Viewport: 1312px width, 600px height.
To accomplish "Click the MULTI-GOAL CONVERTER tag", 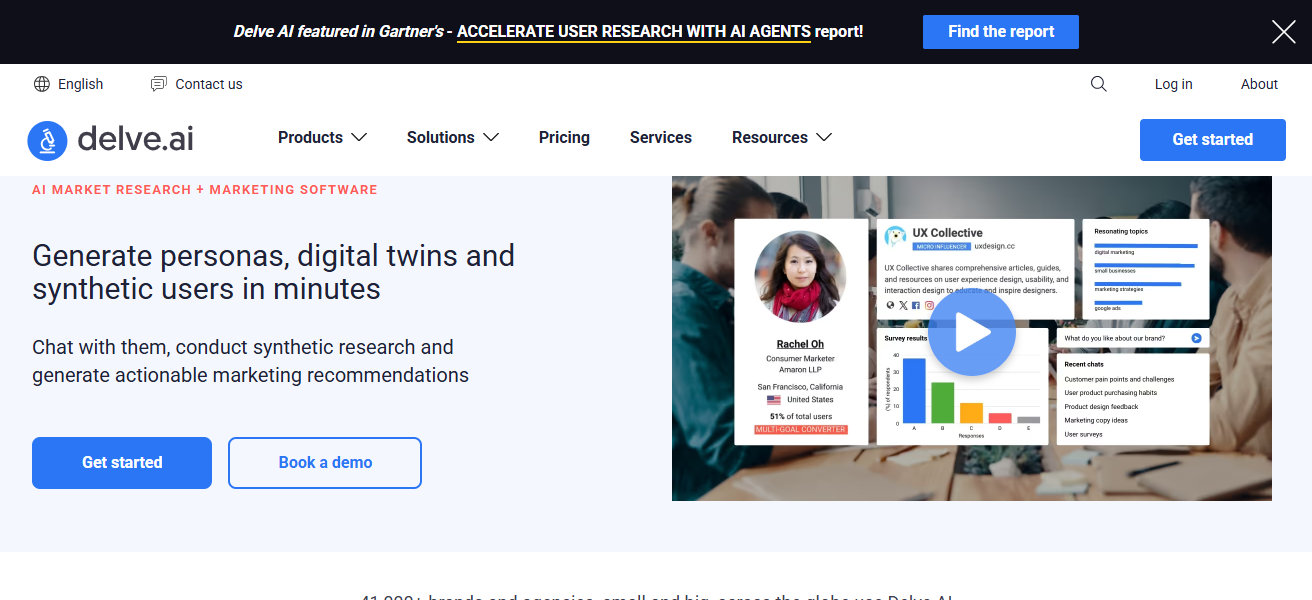I will click(x=800, y=429).
